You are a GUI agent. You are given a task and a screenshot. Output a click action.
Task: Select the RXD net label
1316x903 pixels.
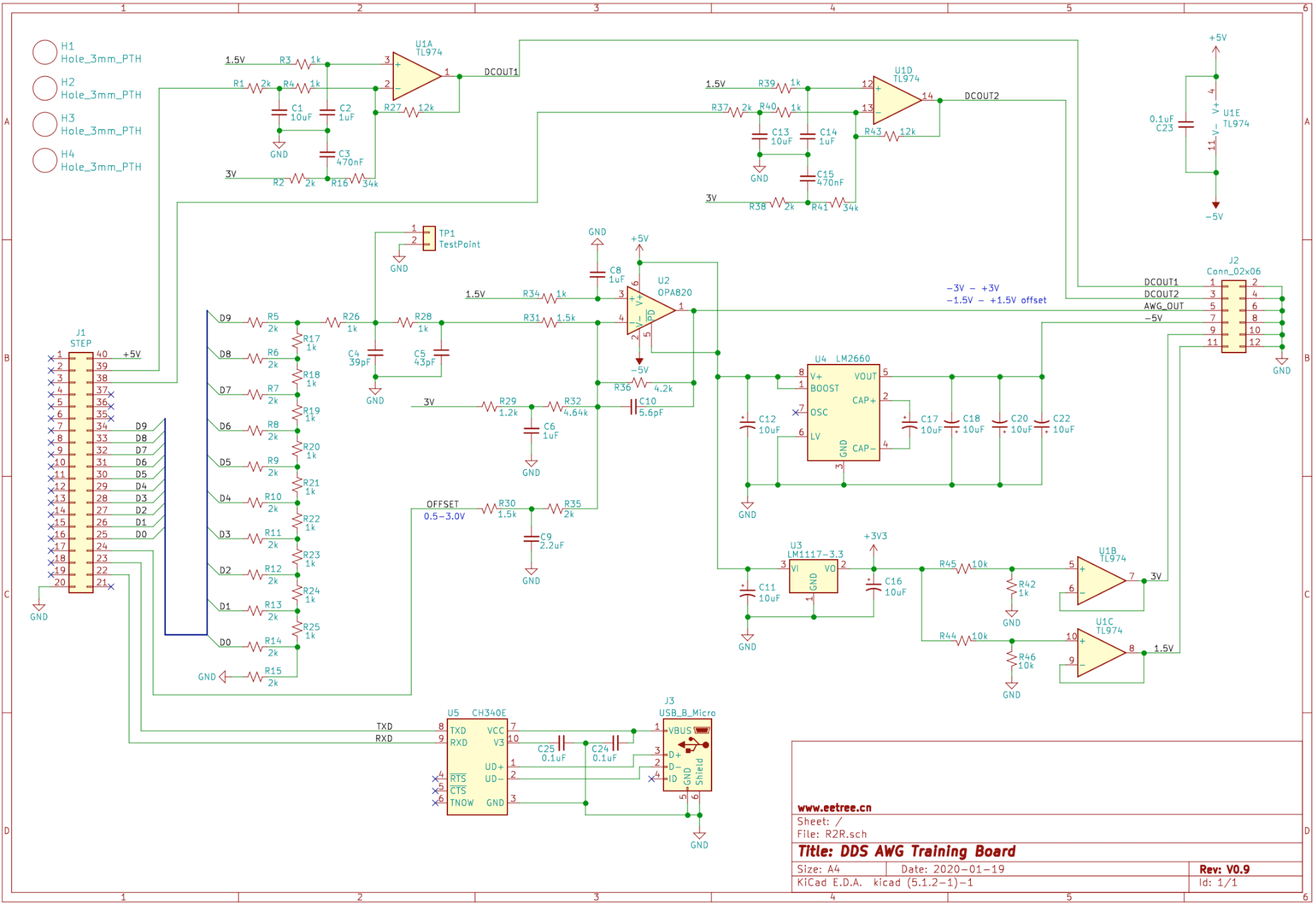(384, 738)
